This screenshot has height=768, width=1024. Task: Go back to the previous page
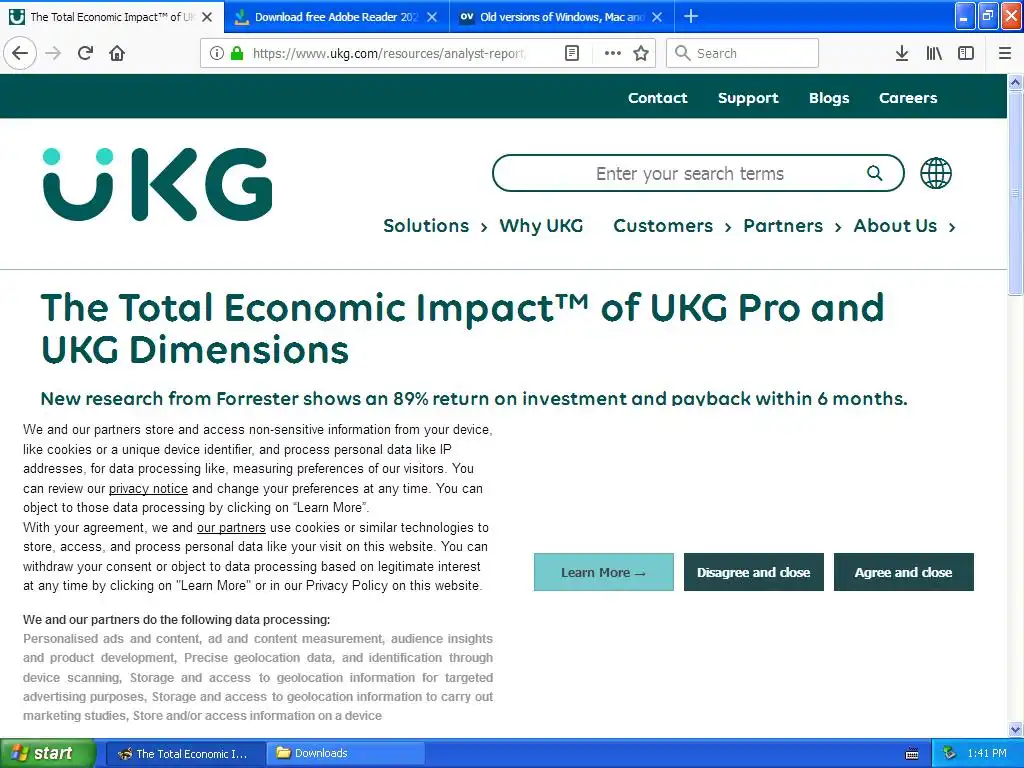click(x=20, y=53)
